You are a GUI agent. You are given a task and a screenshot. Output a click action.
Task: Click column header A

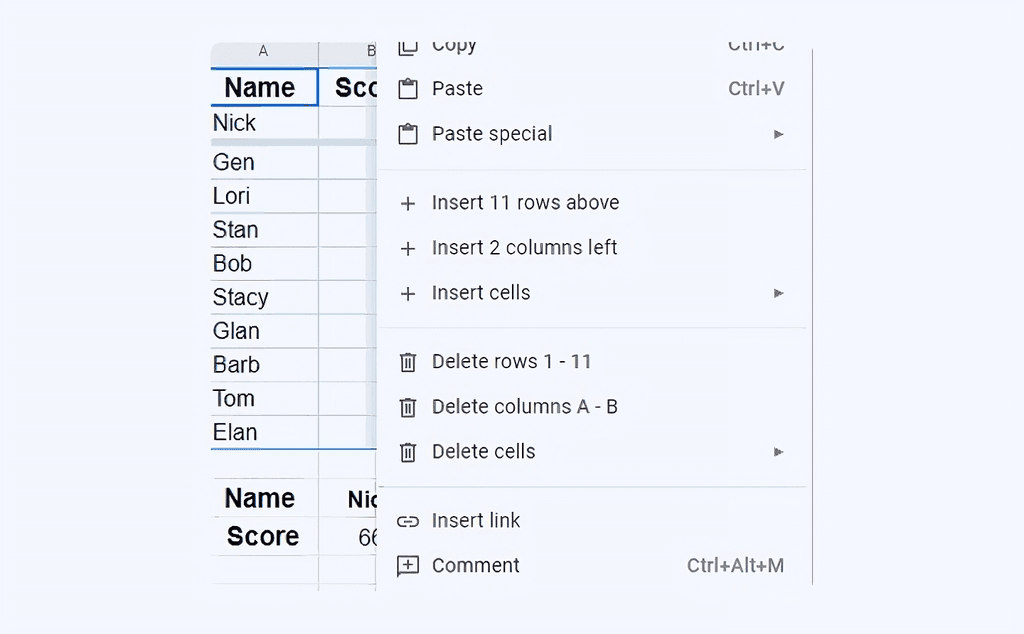coord(263,50)
